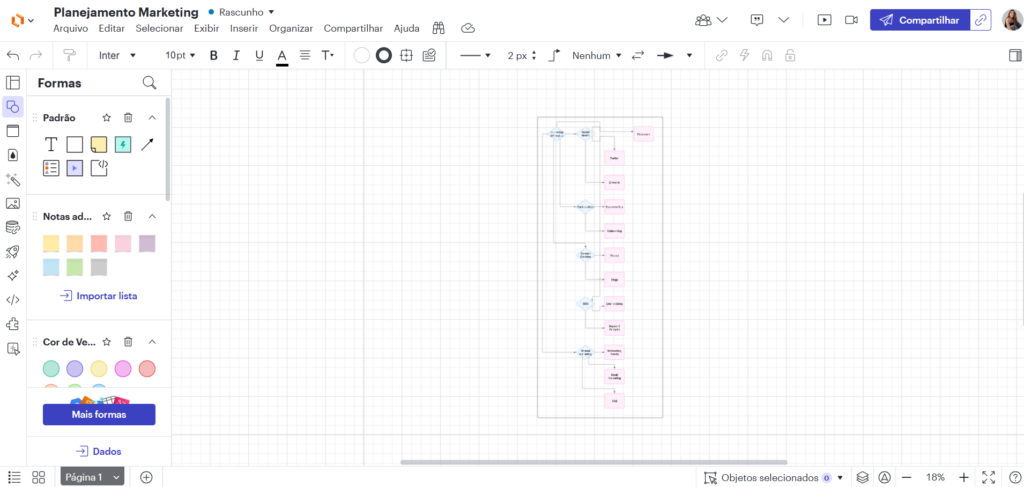Toggle bold text formatting
Screen dimensions: 1024x487
pyautogui.click(x=214, y=55)
